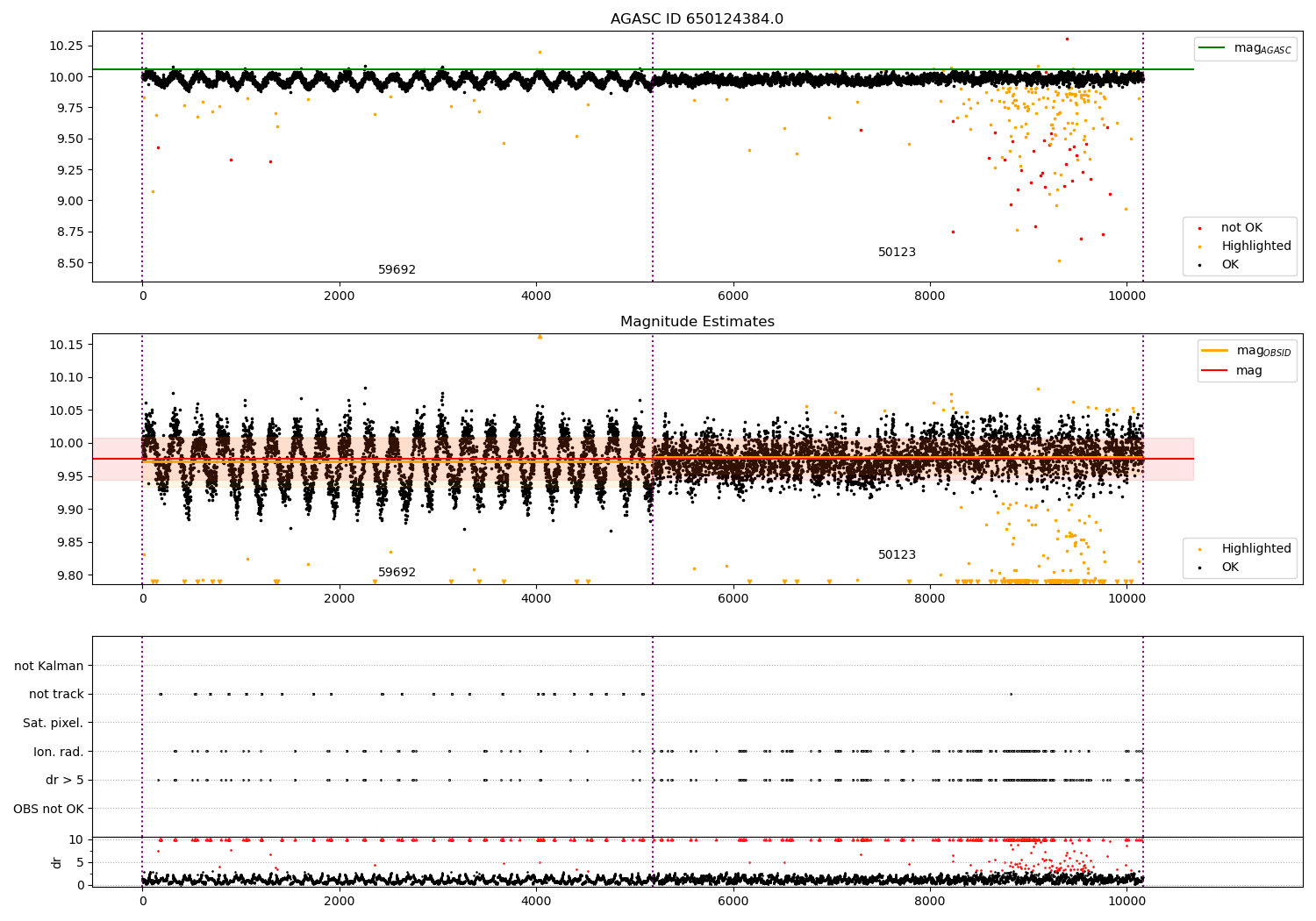The image size is (1316, 921).
Task: Click the "not track" row label
Action: pos(56,695)
